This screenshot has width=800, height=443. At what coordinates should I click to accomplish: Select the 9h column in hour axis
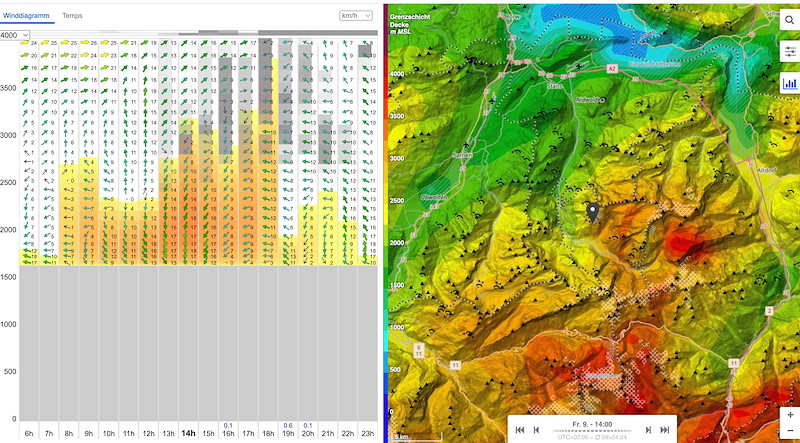pos(88,433)
